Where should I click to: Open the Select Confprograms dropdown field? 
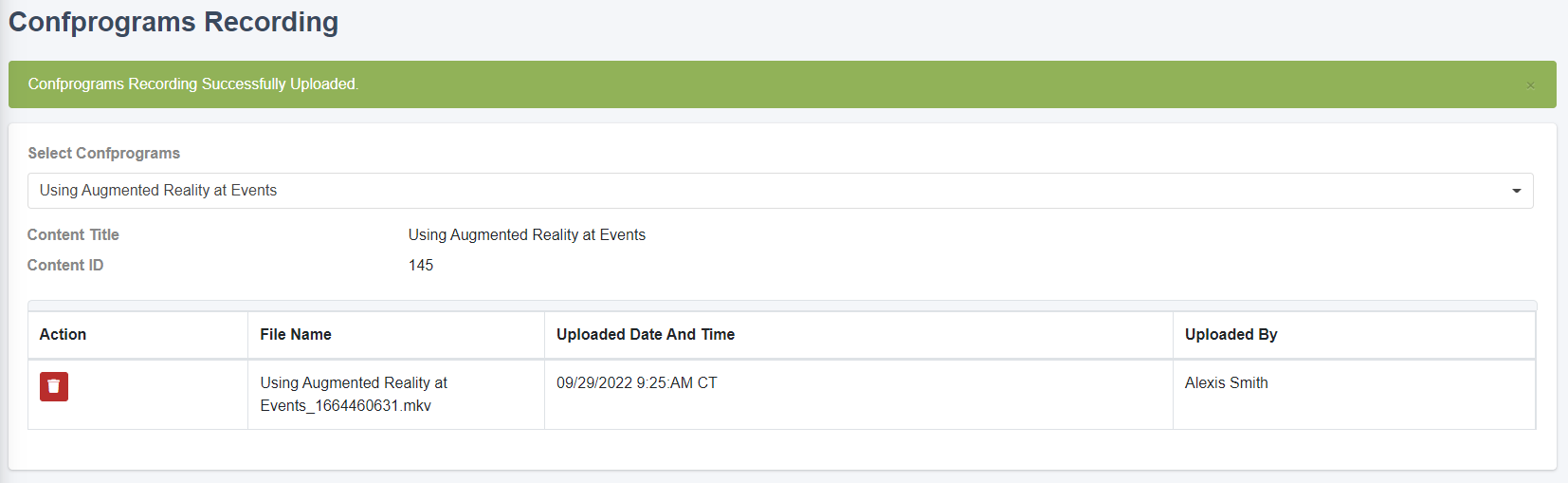(780, 191)
